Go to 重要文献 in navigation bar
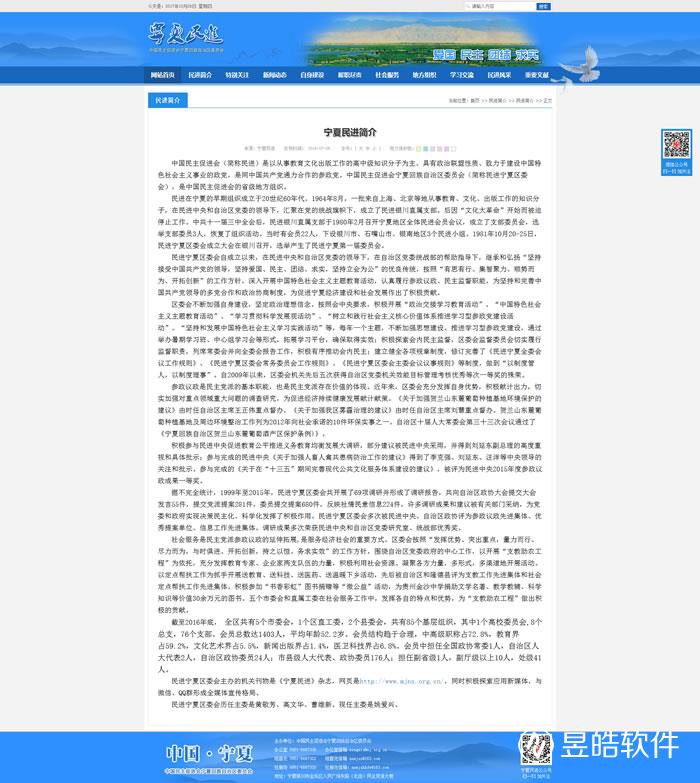The height and width of the screenshot is (783, 700). pyautogui.click(x=536, y=75)
